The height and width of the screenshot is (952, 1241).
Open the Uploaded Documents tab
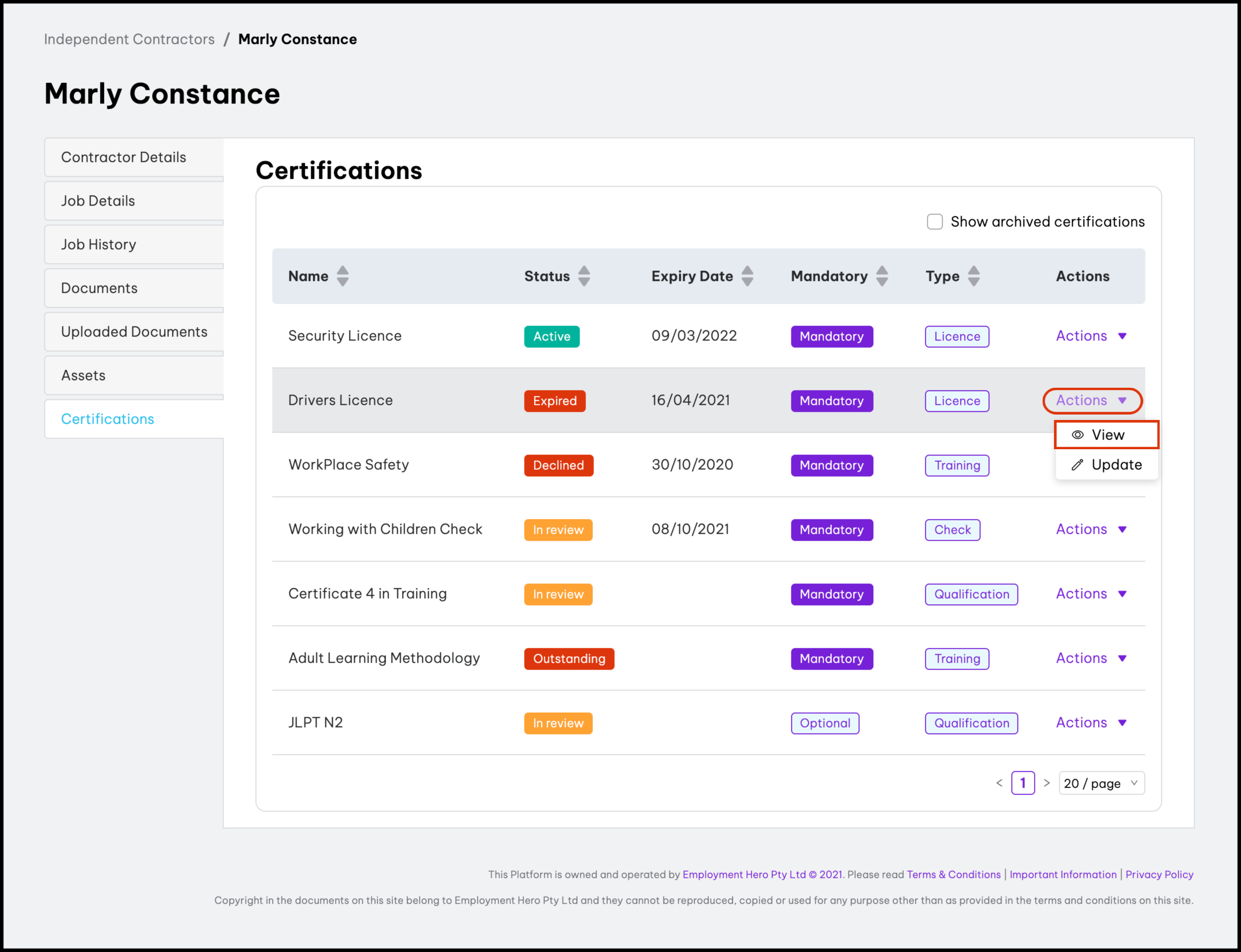(x=134, y=332)
